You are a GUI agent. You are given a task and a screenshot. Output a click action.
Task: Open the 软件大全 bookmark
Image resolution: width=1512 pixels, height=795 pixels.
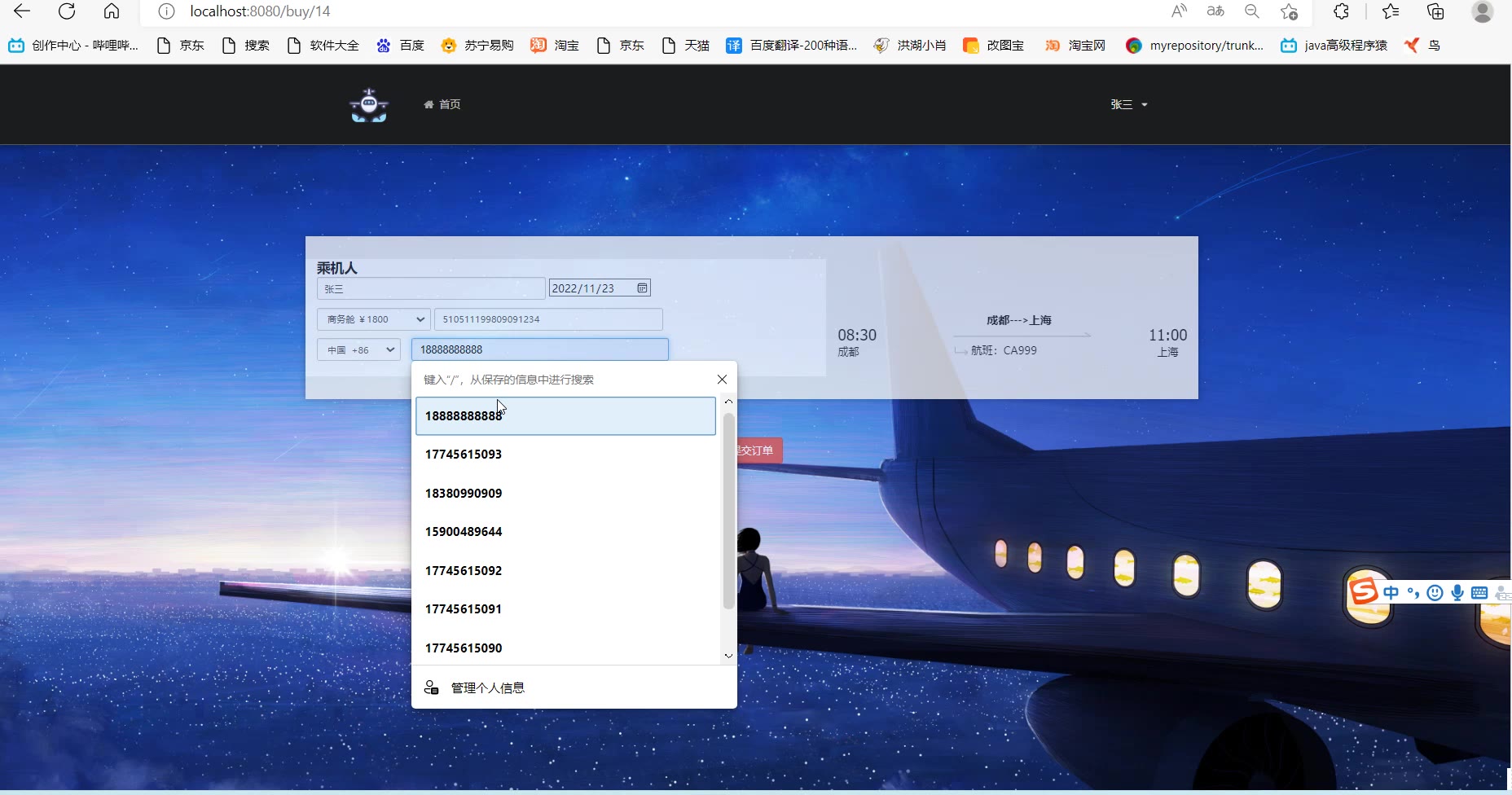pos(323,46)
